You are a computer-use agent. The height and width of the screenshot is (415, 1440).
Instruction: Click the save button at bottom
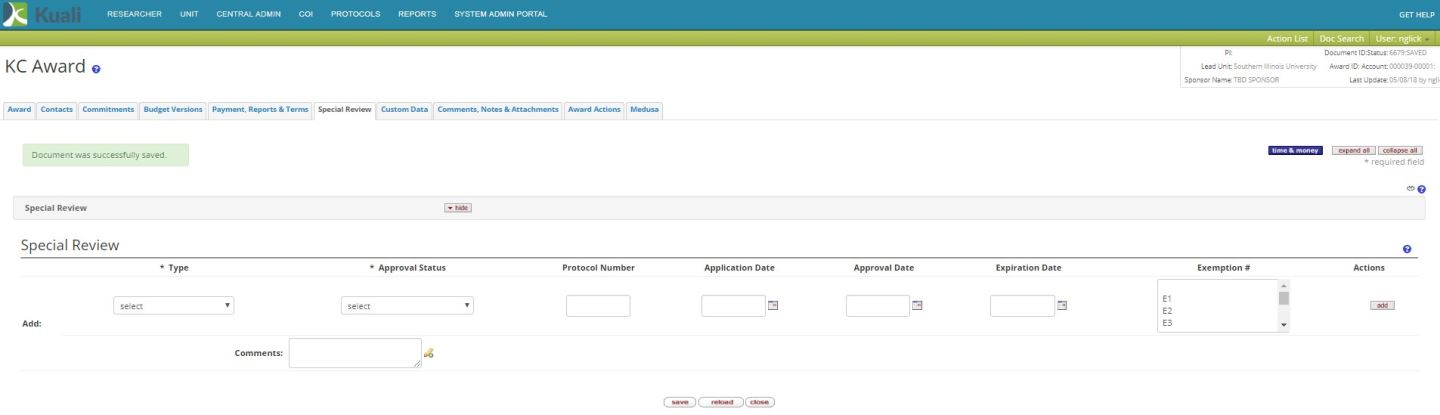coord(679,402)
